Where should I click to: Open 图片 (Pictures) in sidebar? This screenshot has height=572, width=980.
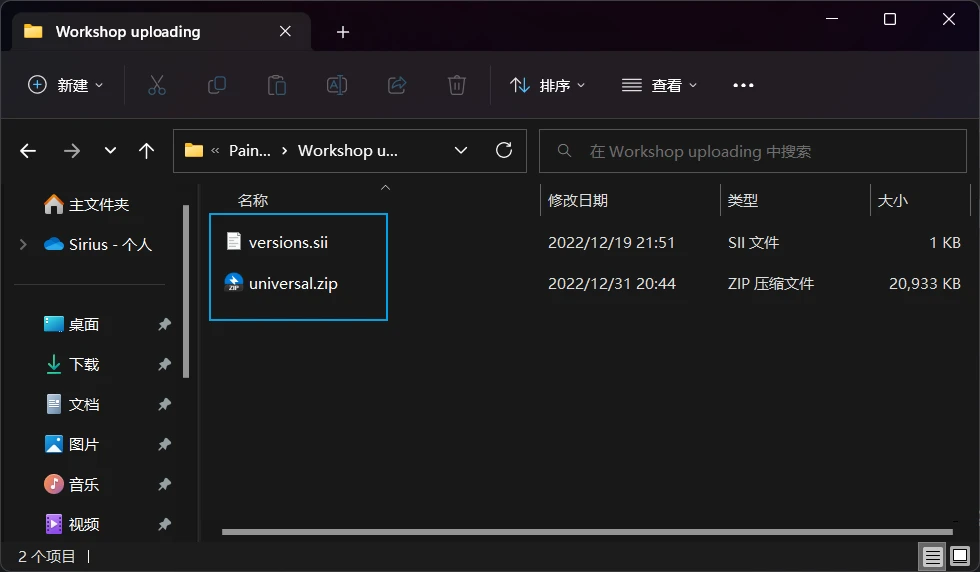[72, 444]
